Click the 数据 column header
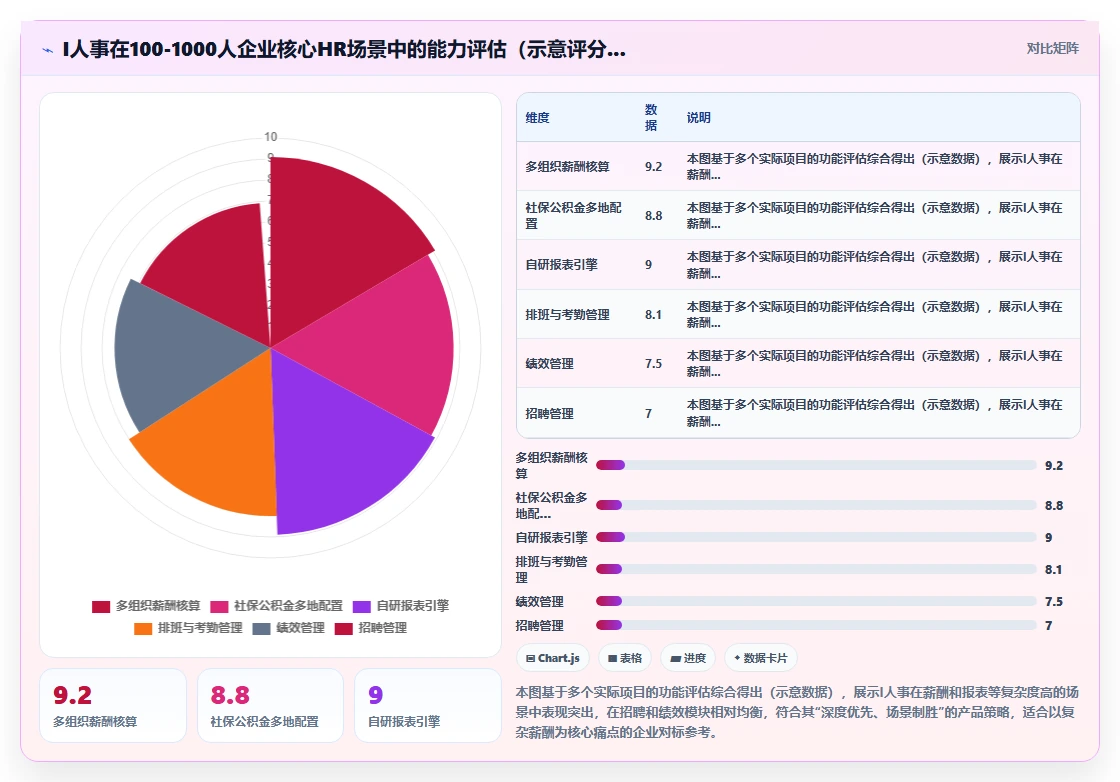This screenshot has height=782, width=1120. (x=651, y=118)
